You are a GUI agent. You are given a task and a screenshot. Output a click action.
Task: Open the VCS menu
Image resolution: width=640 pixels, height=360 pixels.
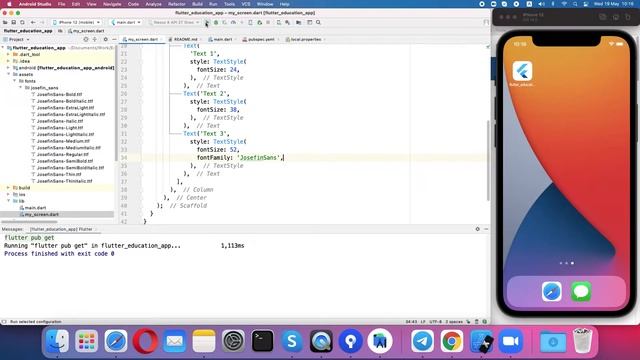click(x=246, y=4)
